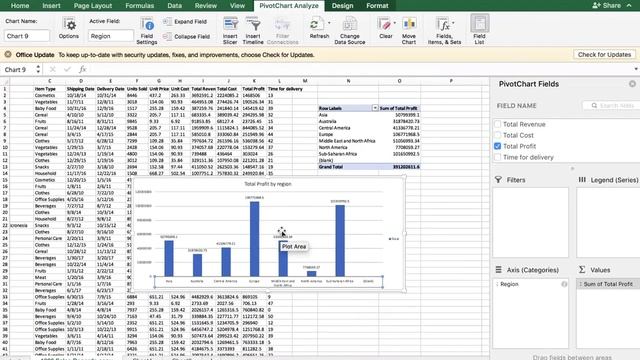
Task: Select the Europe bar in chart
Action: (254, 239)
